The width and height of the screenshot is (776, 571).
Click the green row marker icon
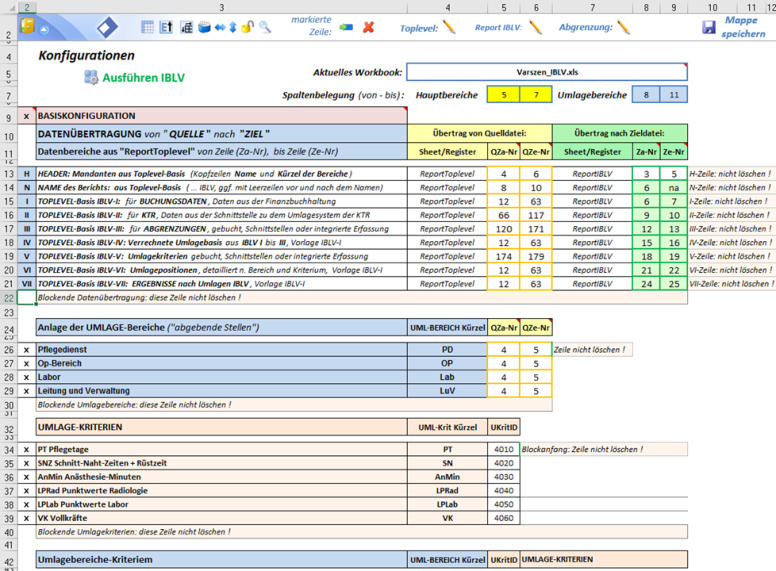[346, 27]
